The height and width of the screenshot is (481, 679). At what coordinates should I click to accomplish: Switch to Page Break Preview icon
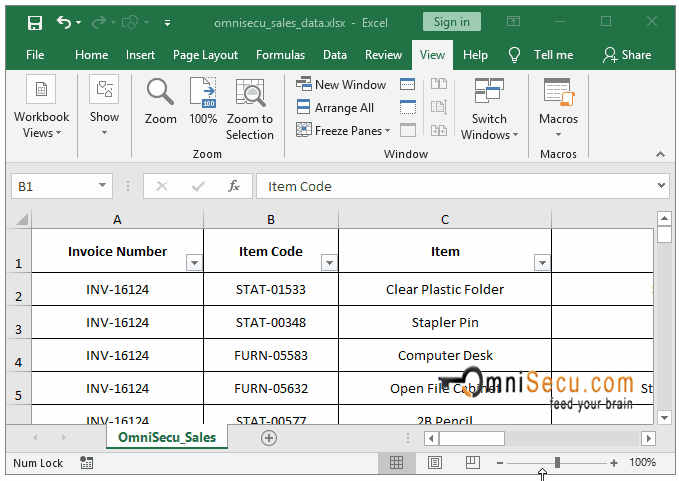pyautogui.click(x=473, y=463)
